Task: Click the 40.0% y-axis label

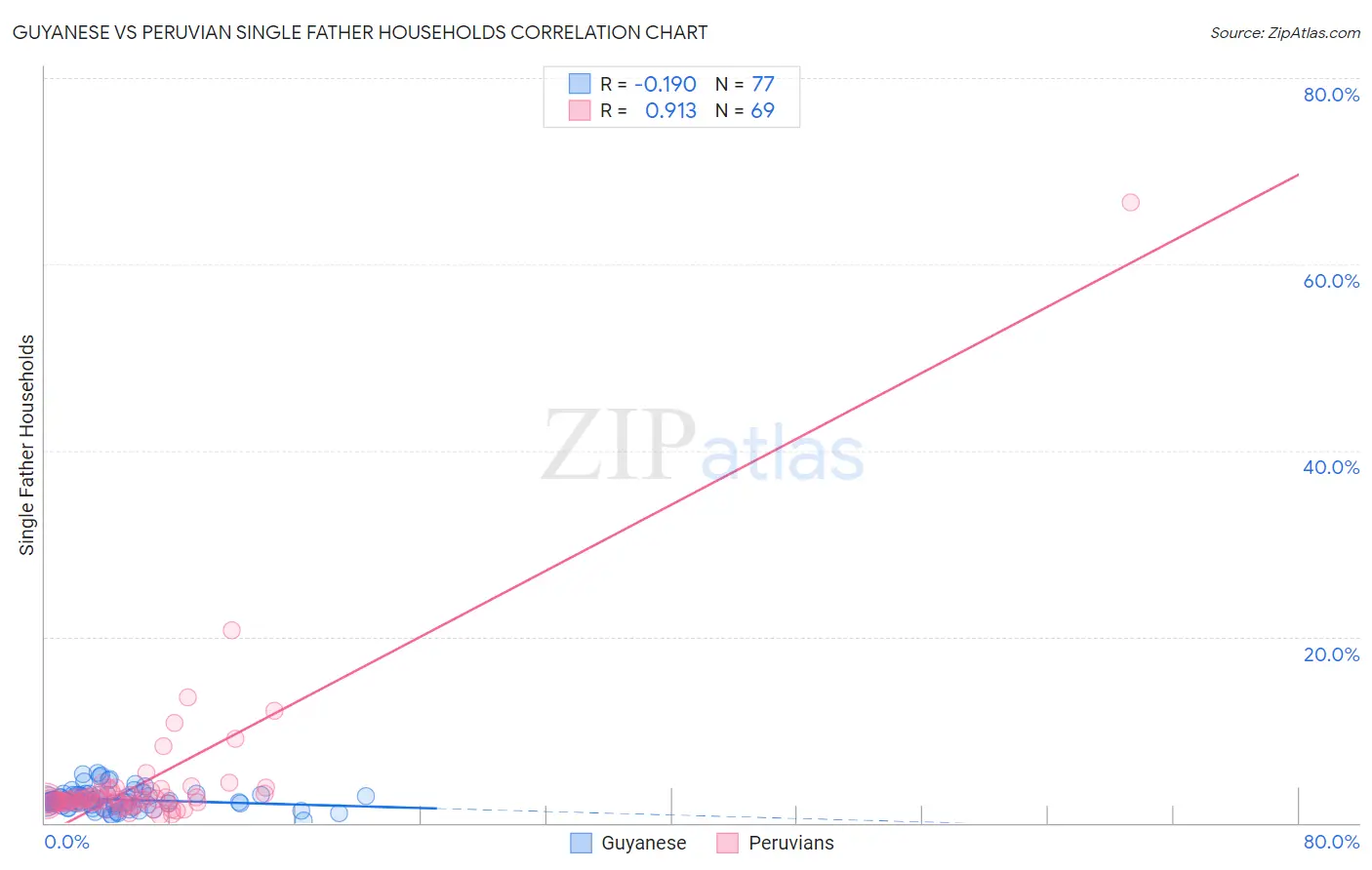Action: 1331,467
